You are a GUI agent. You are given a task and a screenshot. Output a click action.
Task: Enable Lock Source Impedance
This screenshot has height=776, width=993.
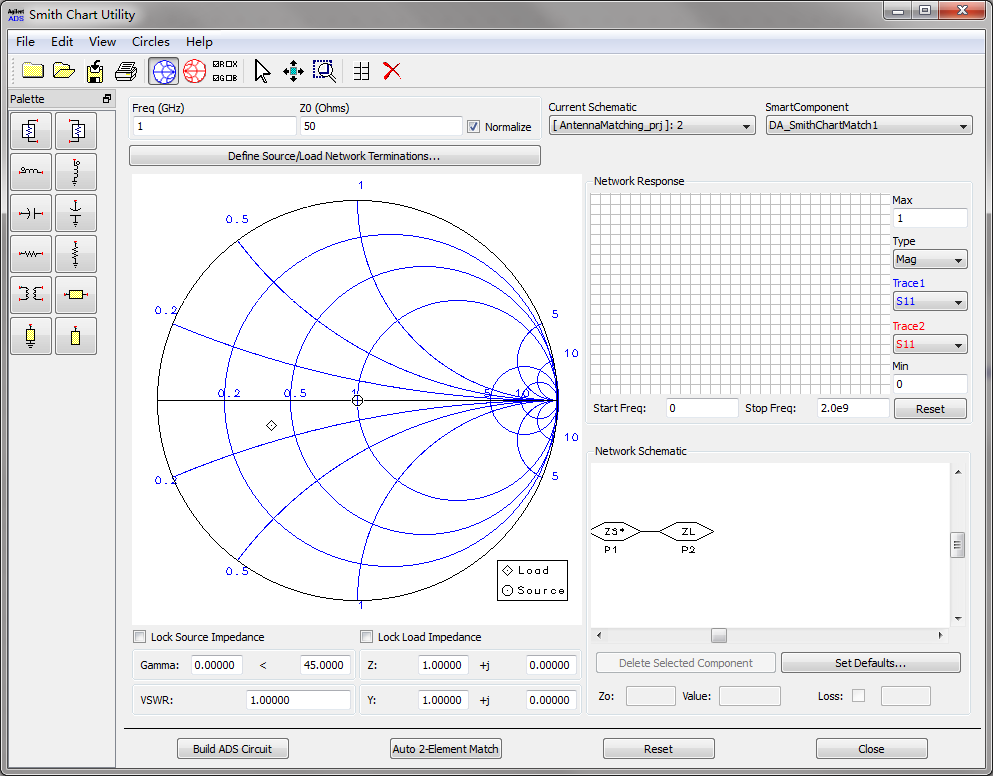click(x=139, y=637)
